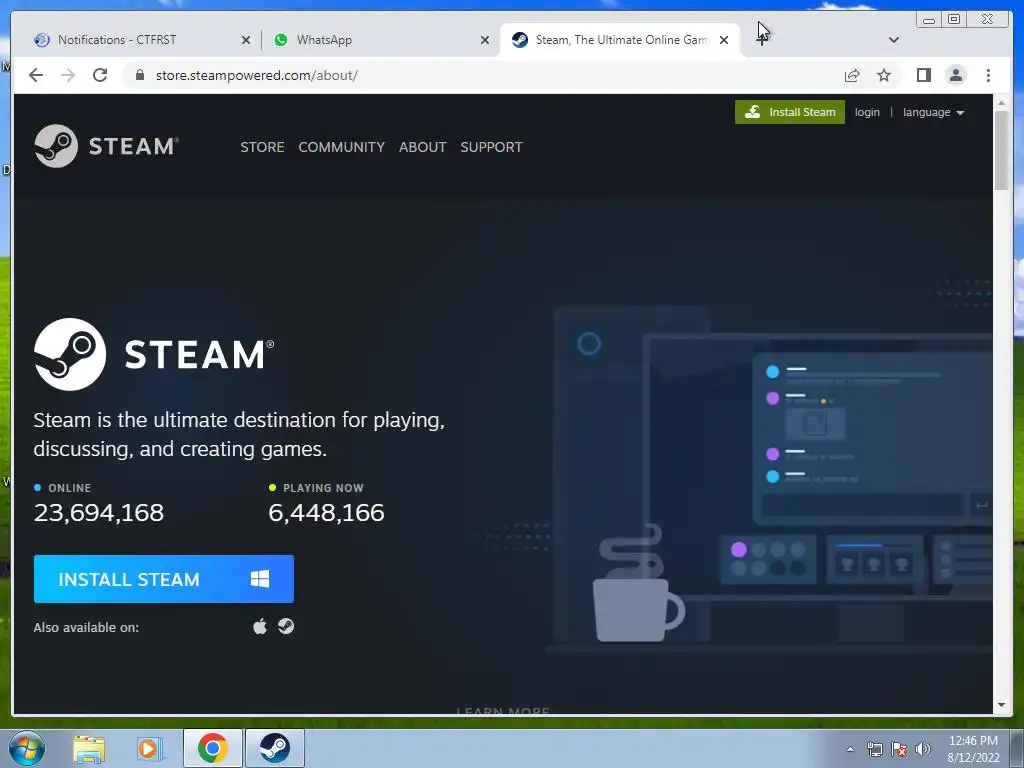Click the Steam tagline text
The image size is (1024, 768).
239,434
